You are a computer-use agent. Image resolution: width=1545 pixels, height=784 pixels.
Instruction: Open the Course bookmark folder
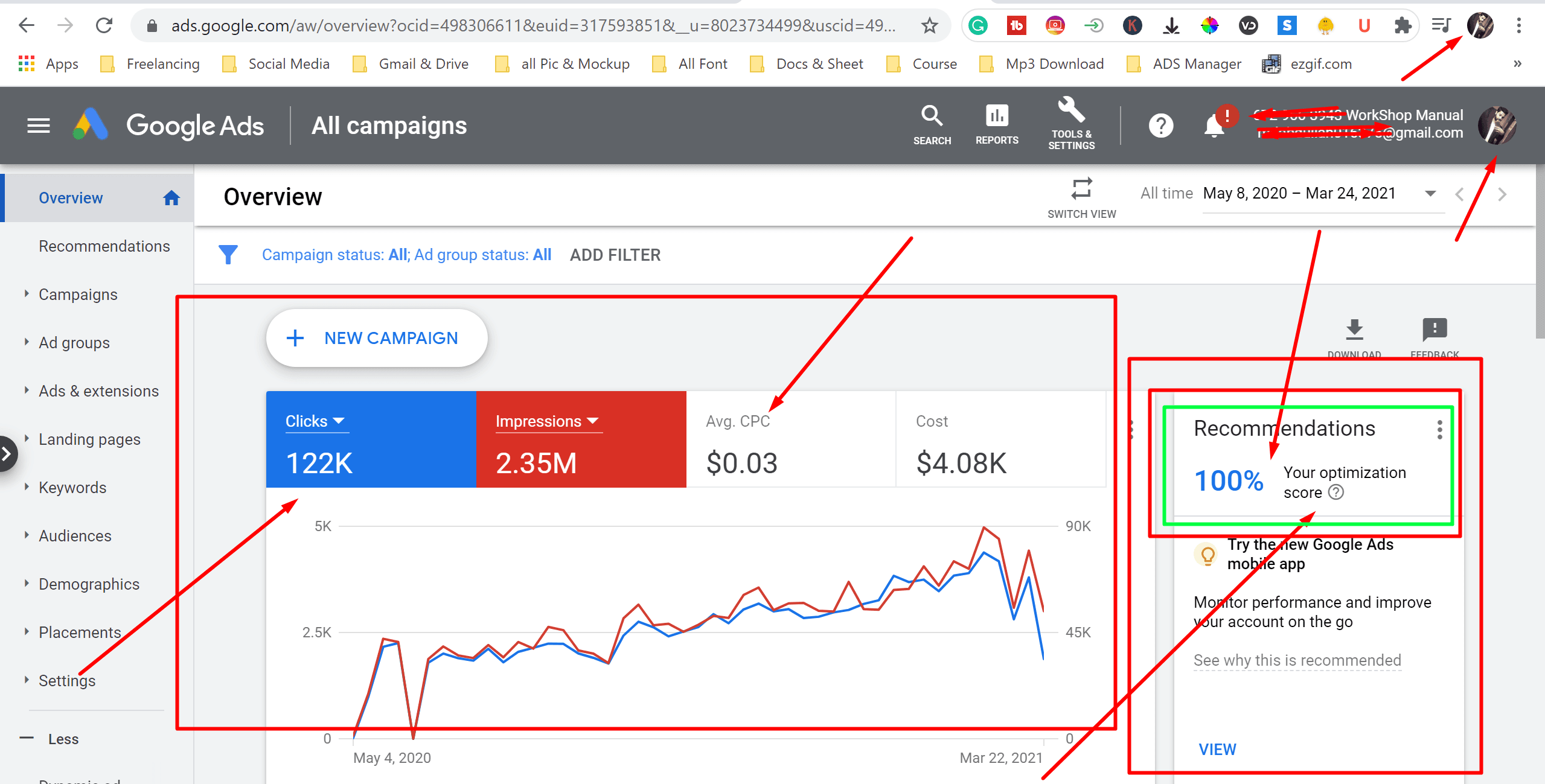(x=922, y=64)
